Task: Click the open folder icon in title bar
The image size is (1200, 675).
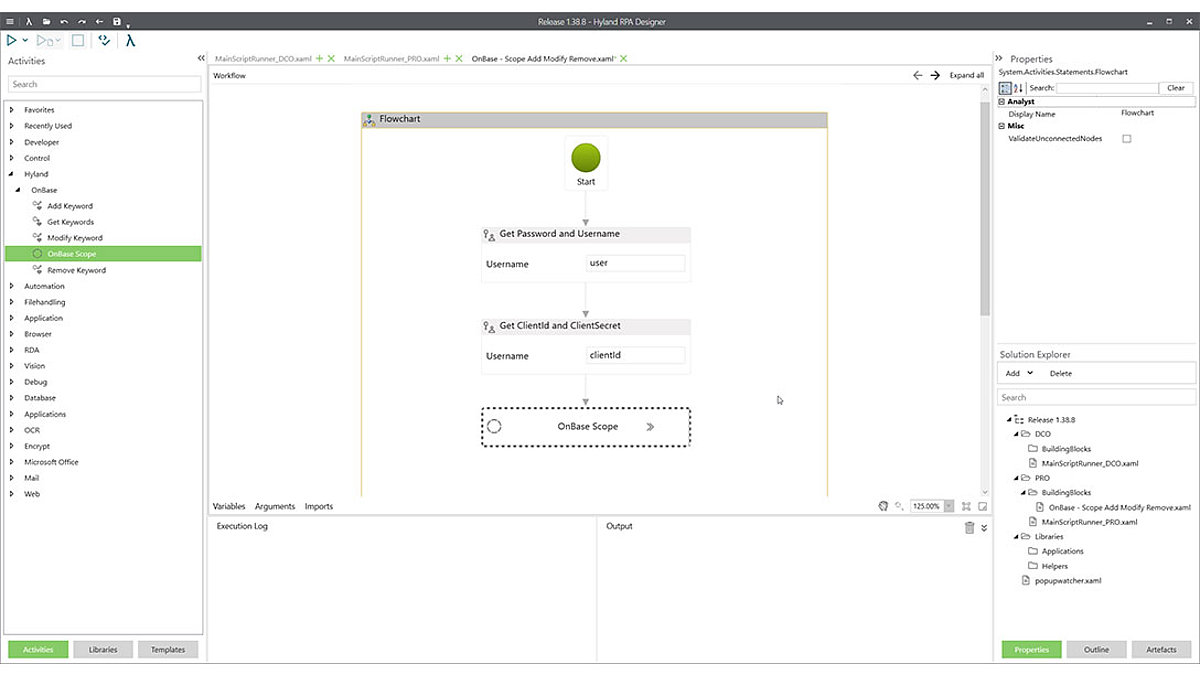Action: tap(46, 21)
